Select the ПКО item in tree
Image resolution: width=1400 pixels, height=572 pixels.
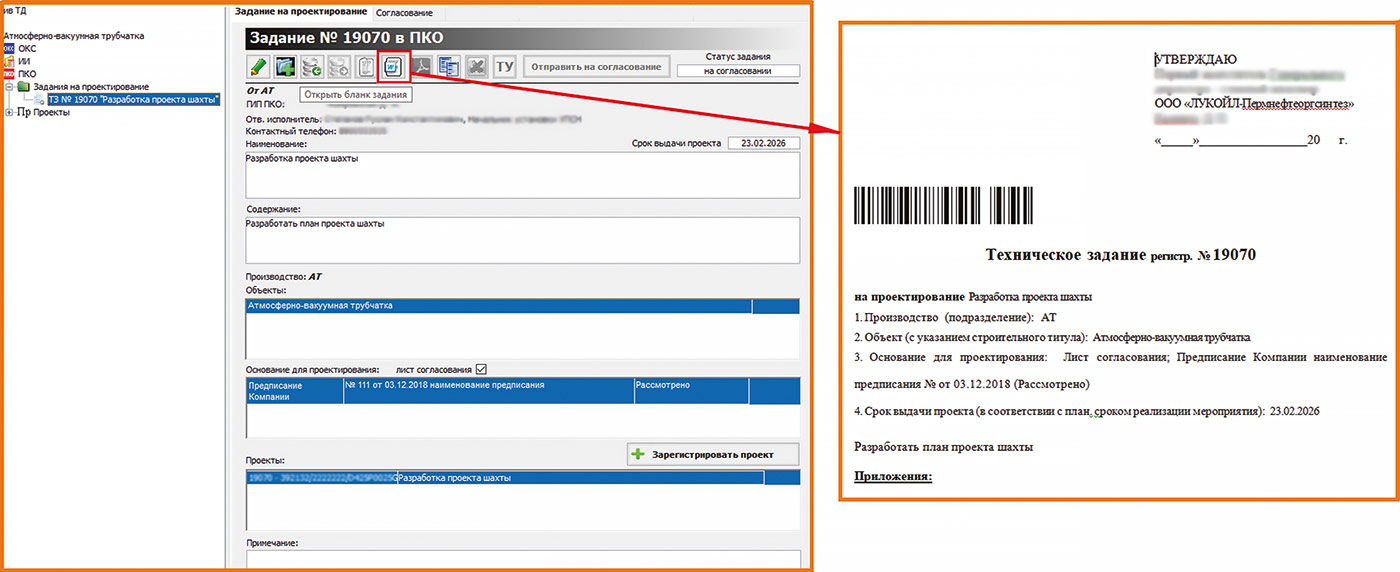click(x=27, y=74)
